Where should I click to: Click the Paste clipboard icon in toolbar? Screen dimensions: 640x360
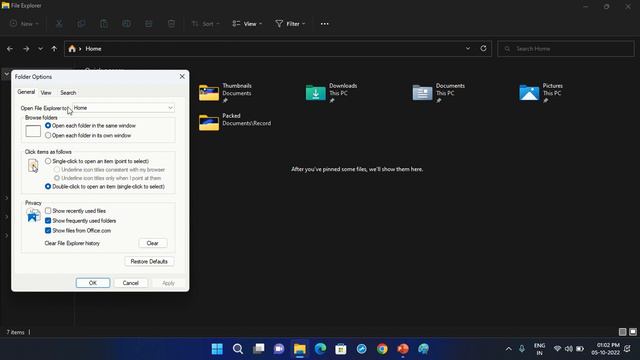[x=104, y=24]
